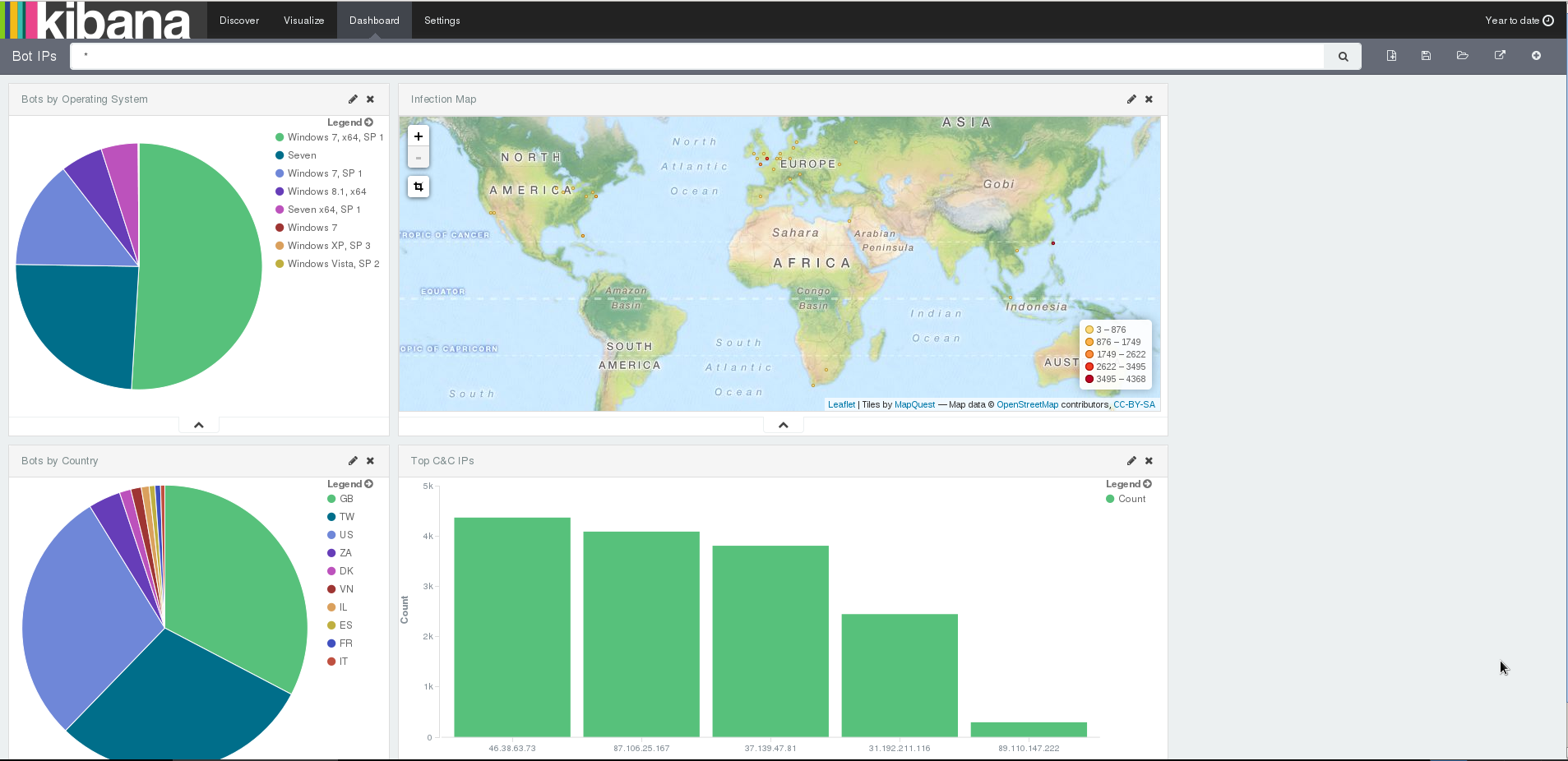Click the clock icon beside Year to date
Viewport: 1568px width, 761px height.
click(1548, 21)
